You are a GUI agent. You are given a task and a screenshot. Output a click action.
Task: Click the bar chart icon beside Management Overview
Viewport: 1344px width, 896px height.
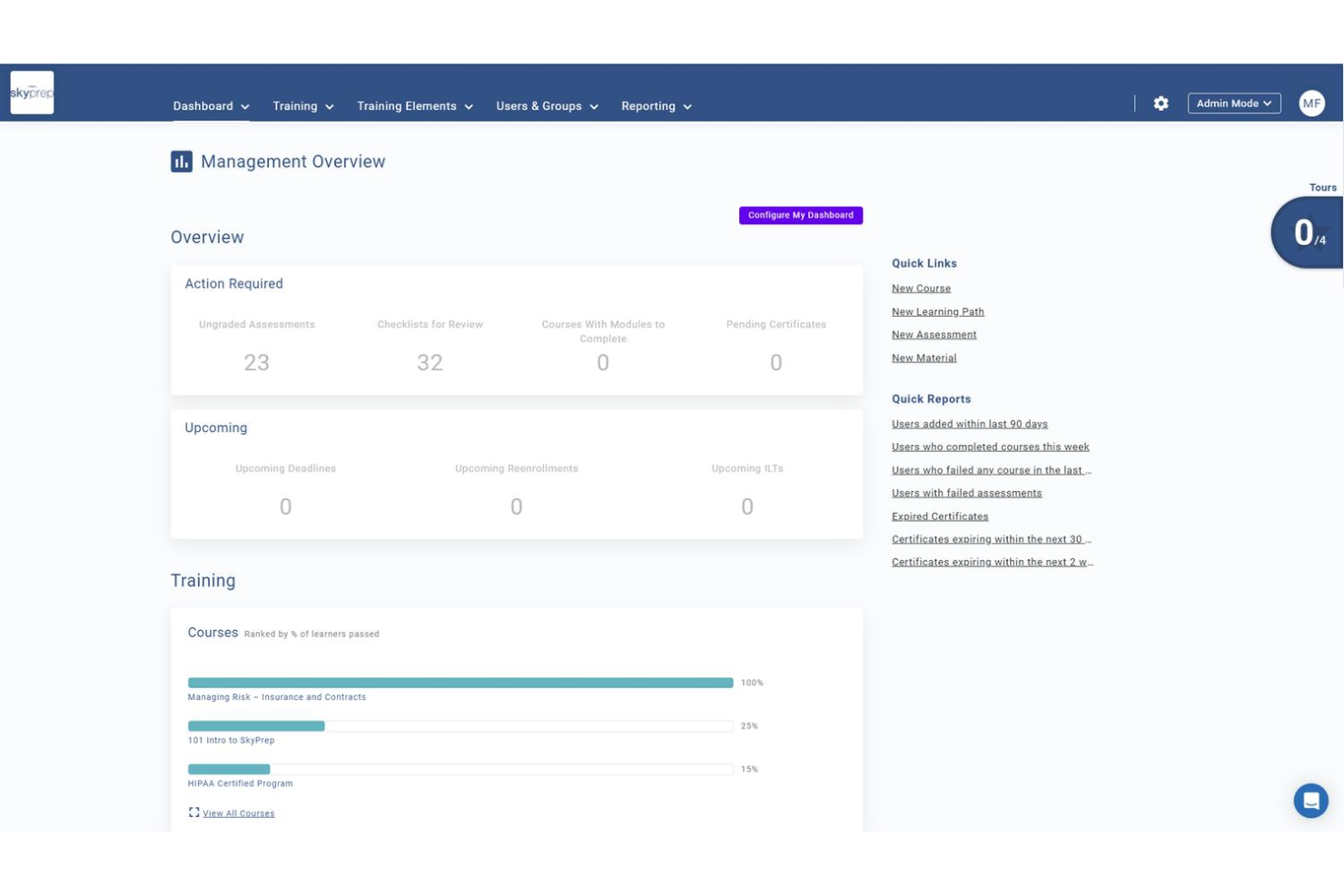coord(182,161)
